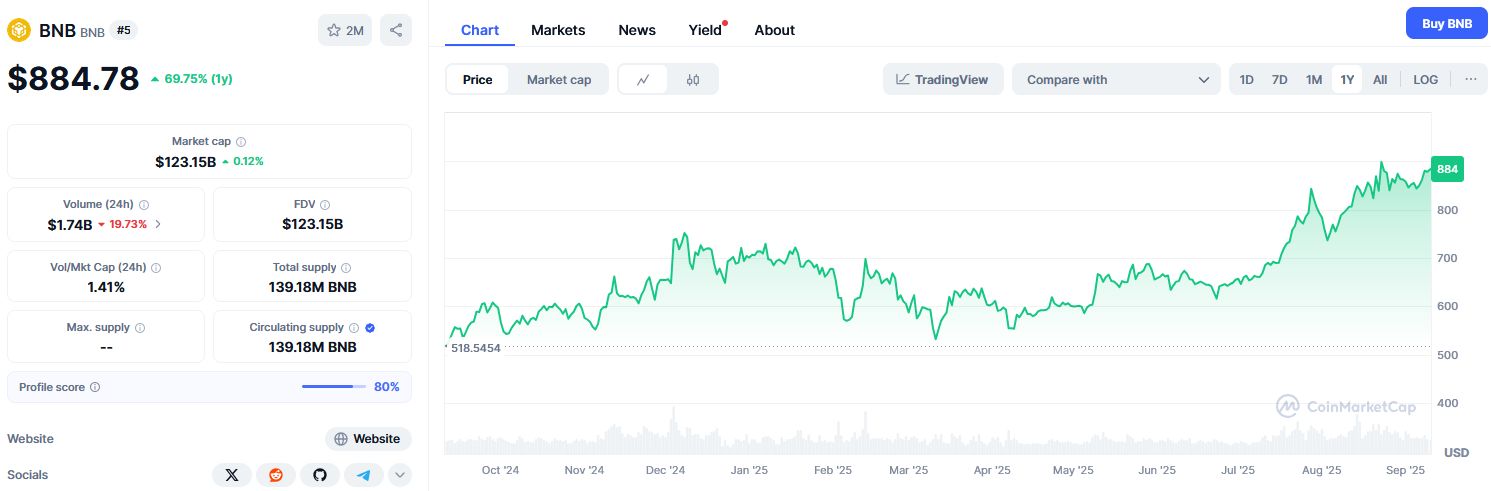The height and width of the screenshot is (491, 1491).
Task: Click the Jan '25 axis label
Action: [x=748, y=470]
